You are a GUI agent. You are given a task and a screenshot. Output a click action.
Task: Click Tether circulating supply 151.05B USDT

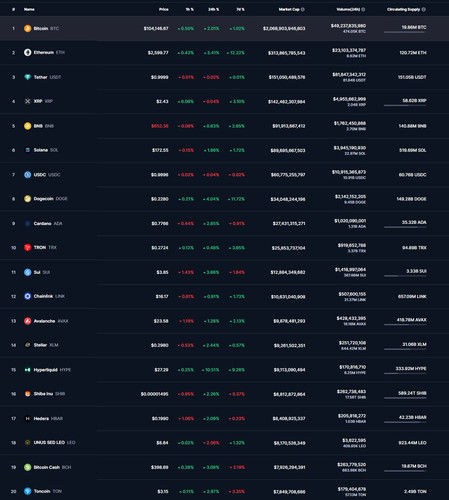tap(412, 77)
